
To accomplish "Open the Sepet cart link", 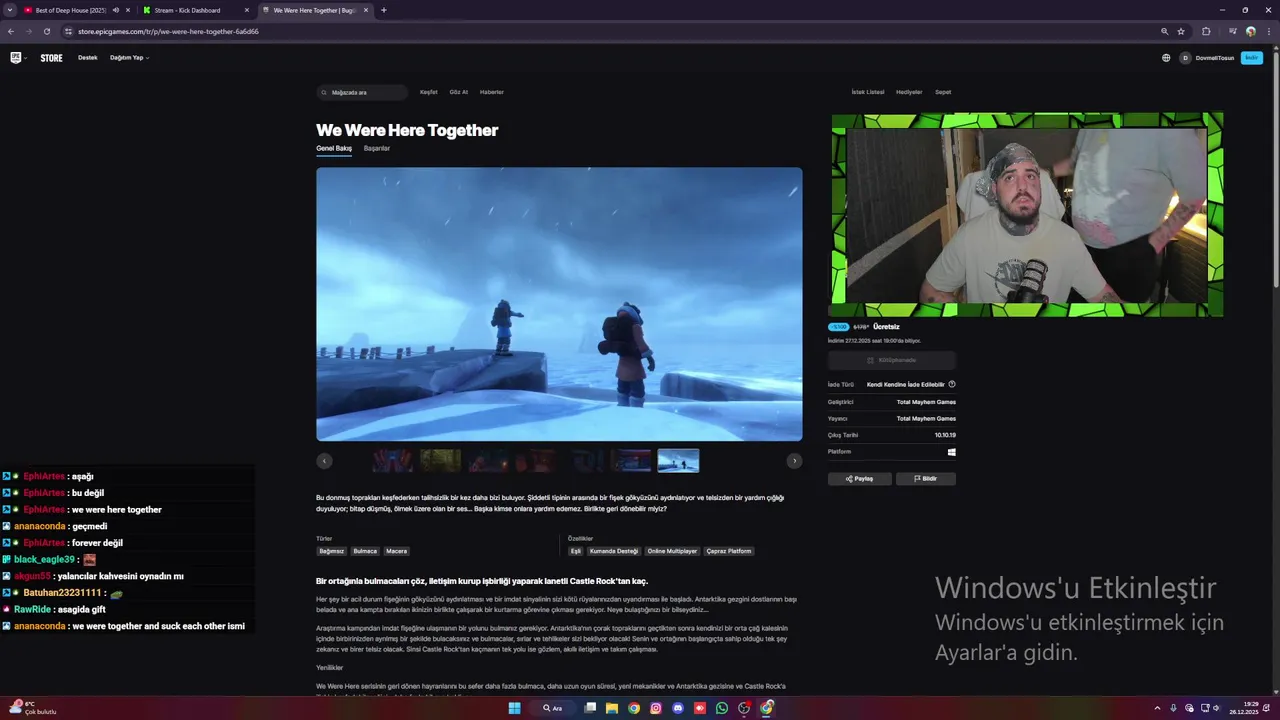I will tap(943, 92).
